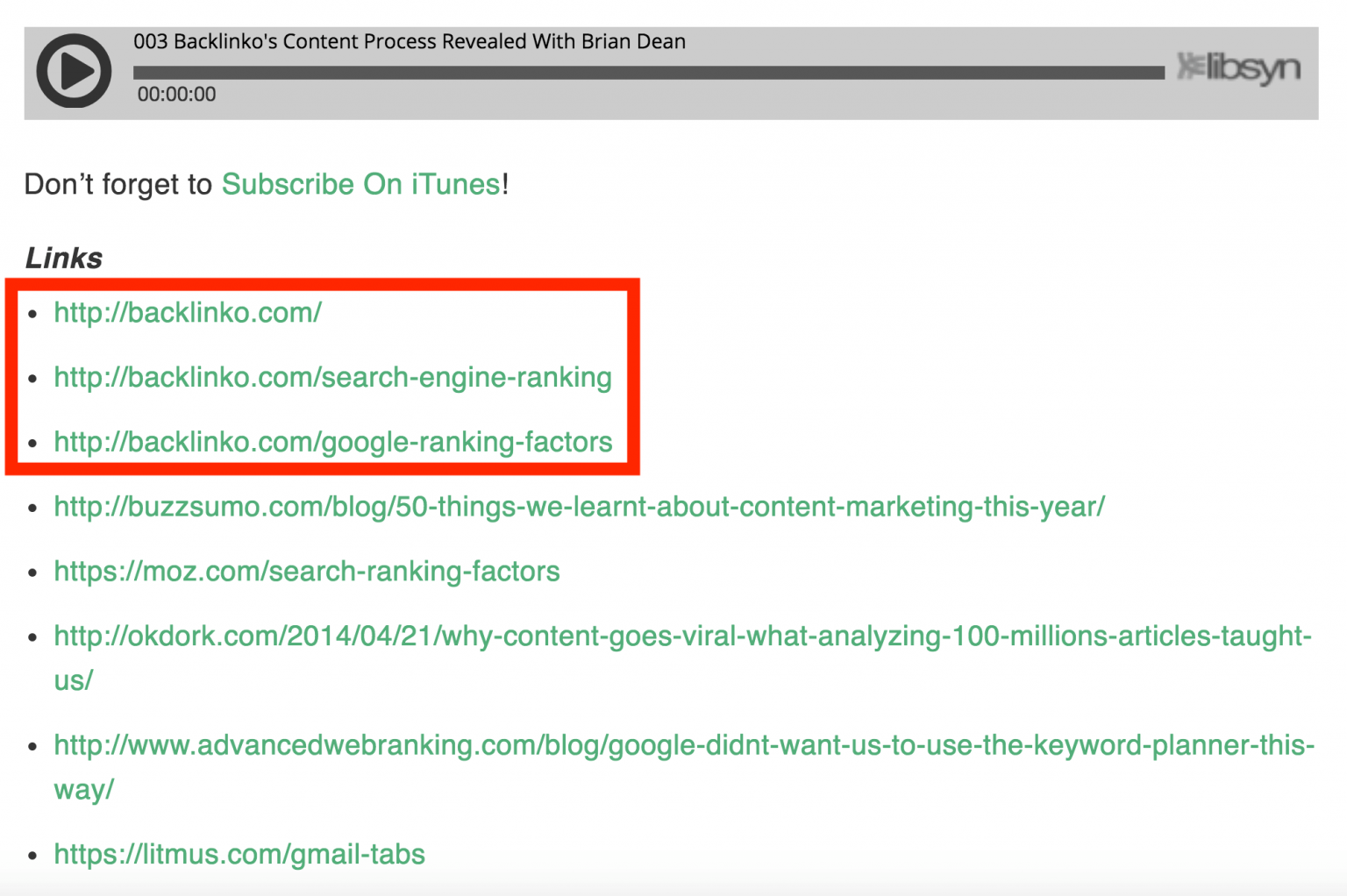
Task: Click the 00:00:00 elapsed time display
Action: point(176,94)
